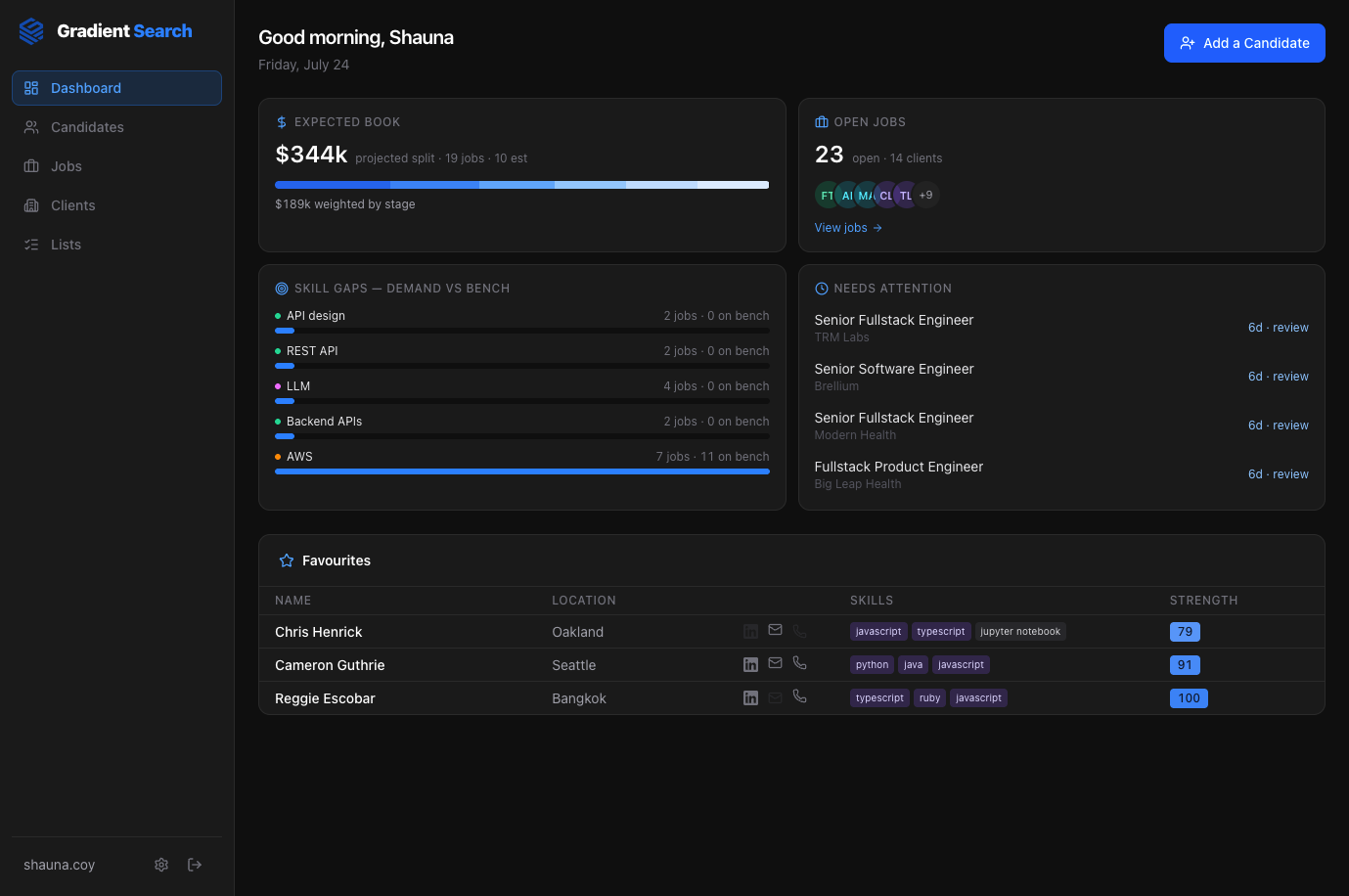Click strength score 91 badge

[1185, 665]
